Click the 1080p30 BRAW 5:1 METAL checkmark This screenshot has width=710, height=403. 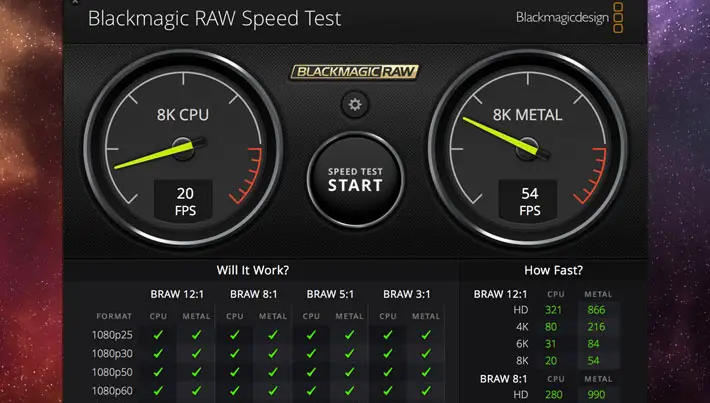(350, 353)
